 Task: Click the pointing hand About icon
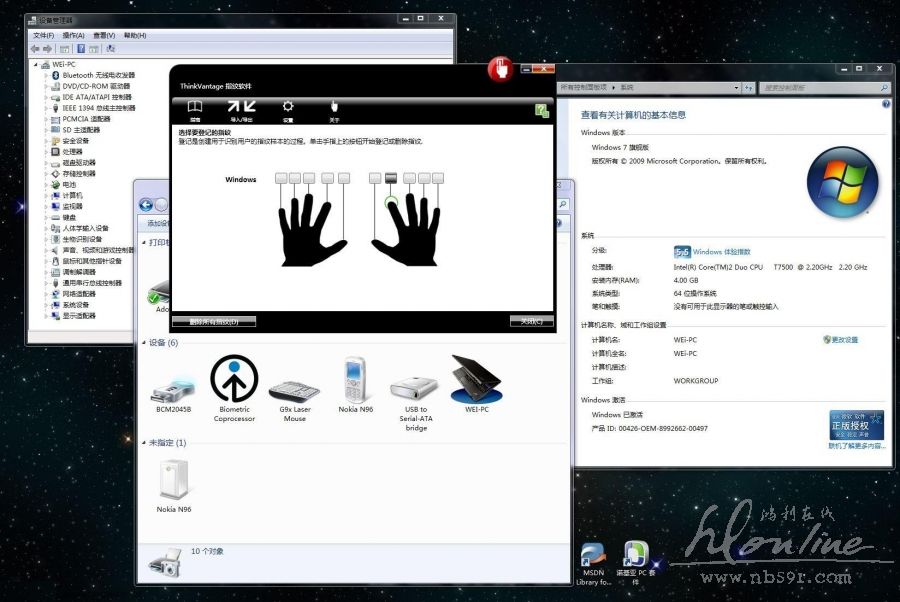[334, 108]
